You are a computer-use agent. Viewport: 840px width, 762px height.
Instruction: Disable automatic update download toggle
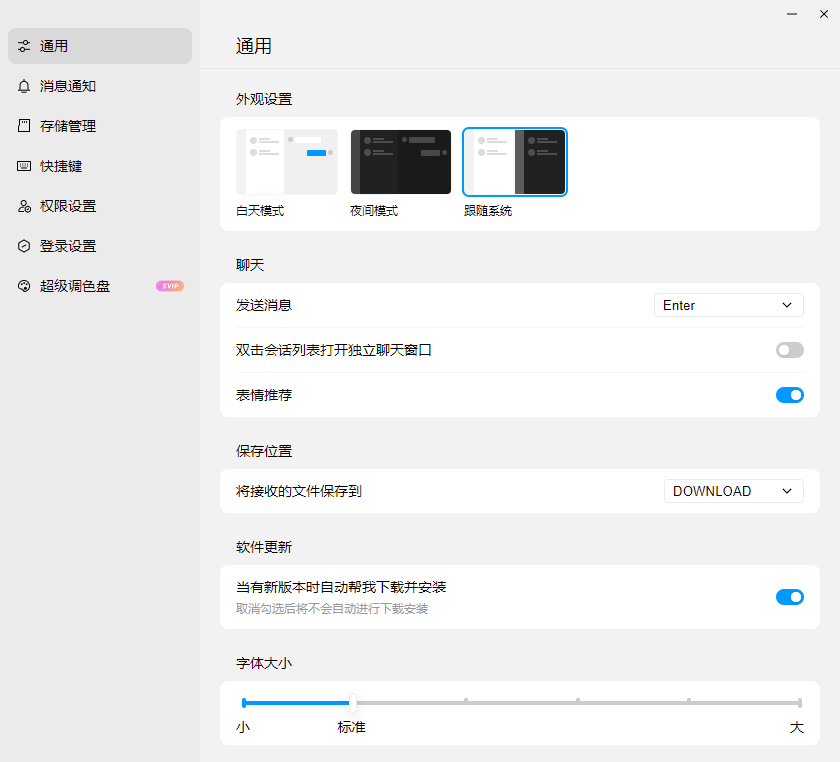click(789, 597)
